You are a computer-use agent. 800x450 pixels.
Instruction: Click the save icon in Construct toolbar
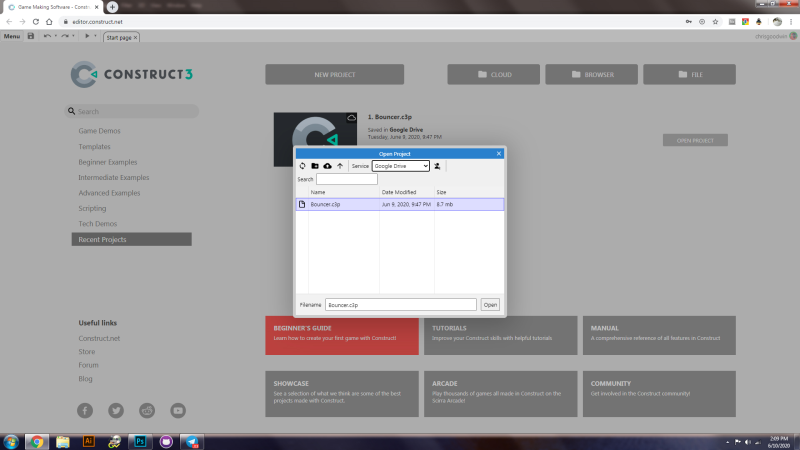pyautogui.click(x=31, y=36)
